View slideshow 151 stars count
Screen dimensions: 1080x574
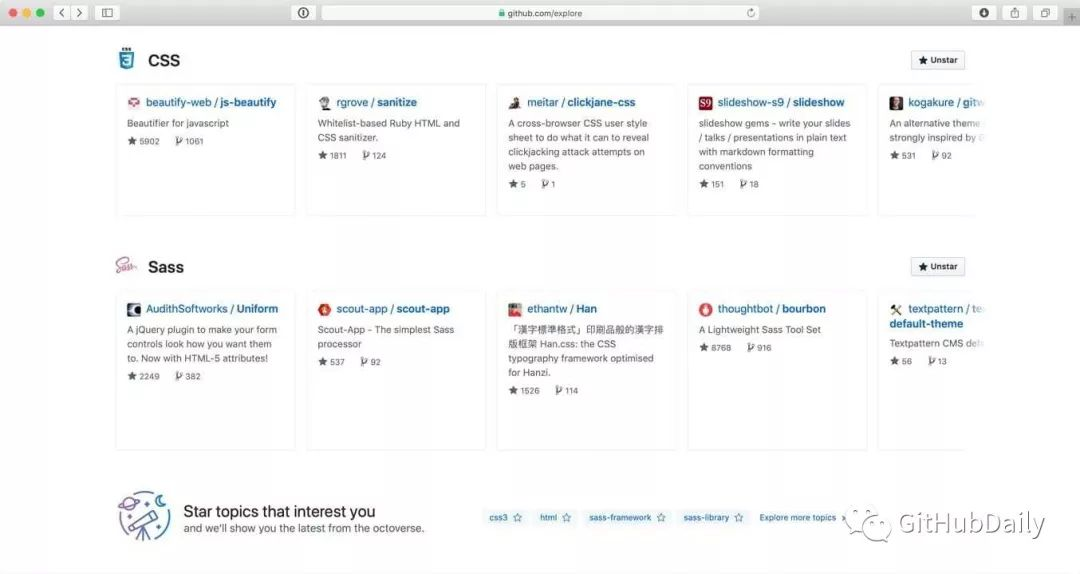[712, 184]
